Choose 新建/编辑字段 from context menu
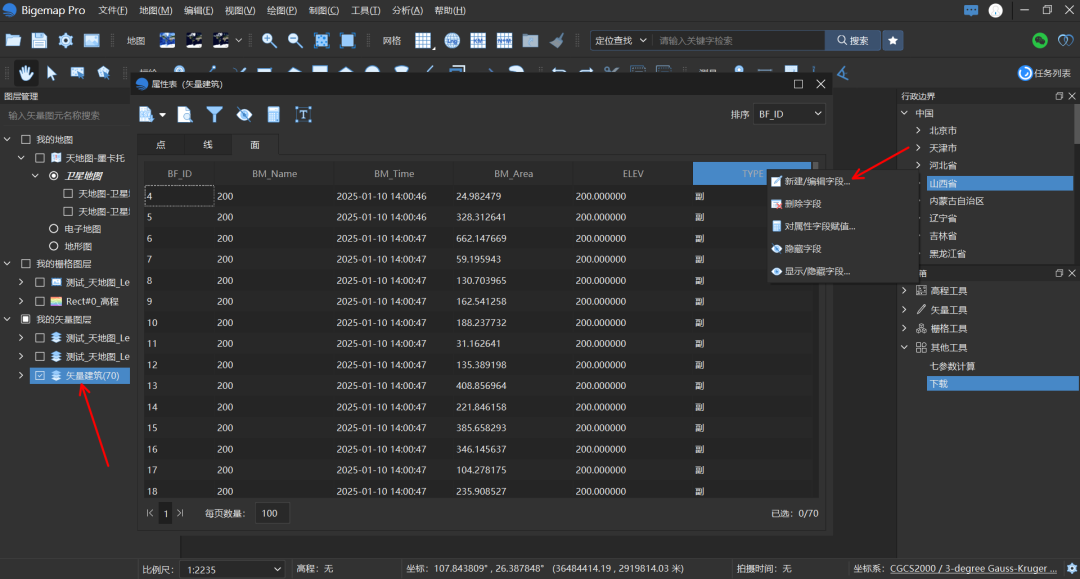 click(x=842, y=181)
